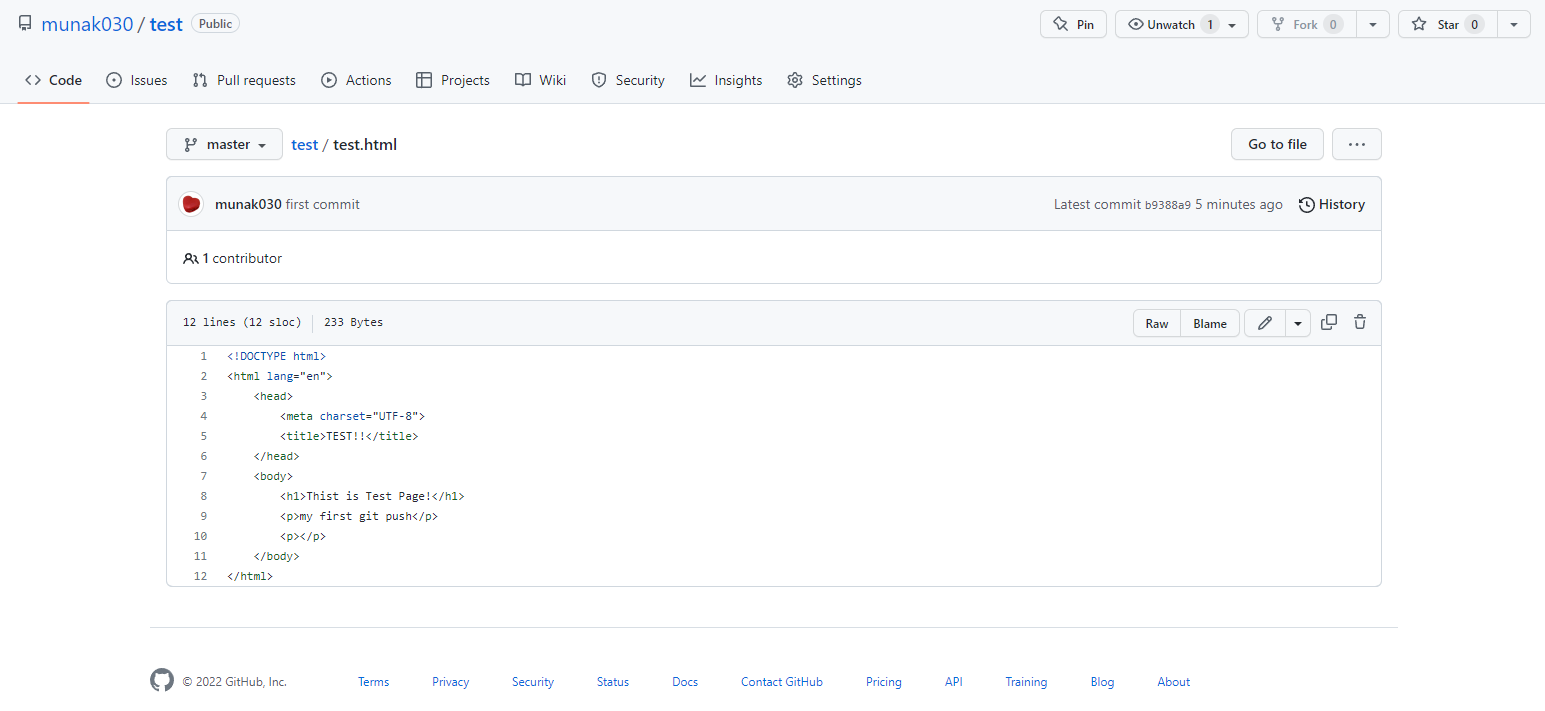The image size is (1545, 711).
Task: Open History via the clock icon link
Action: [x=1332, y=204]
